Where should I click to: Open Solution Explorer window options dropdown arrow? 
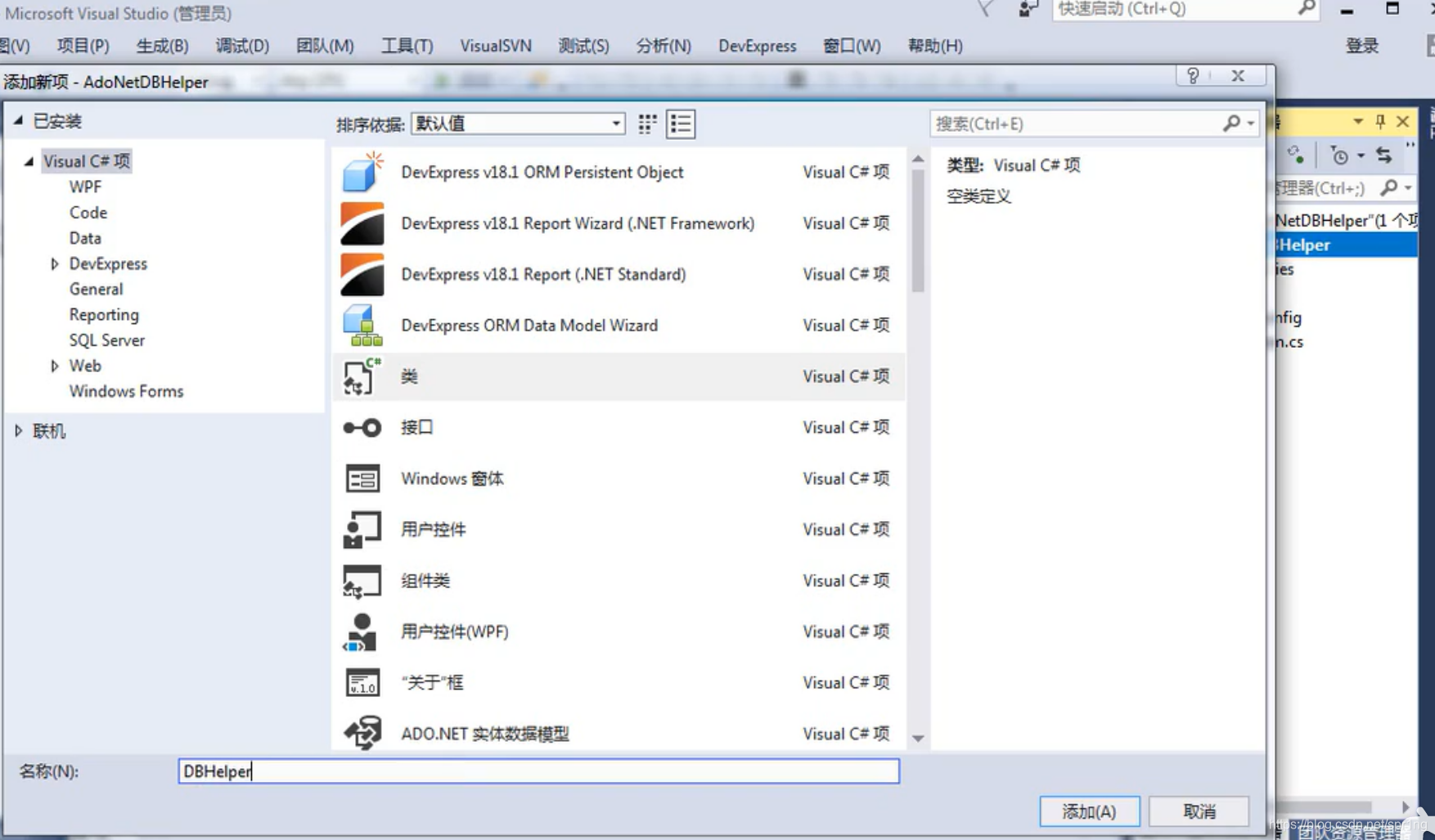coord(1358,121)
